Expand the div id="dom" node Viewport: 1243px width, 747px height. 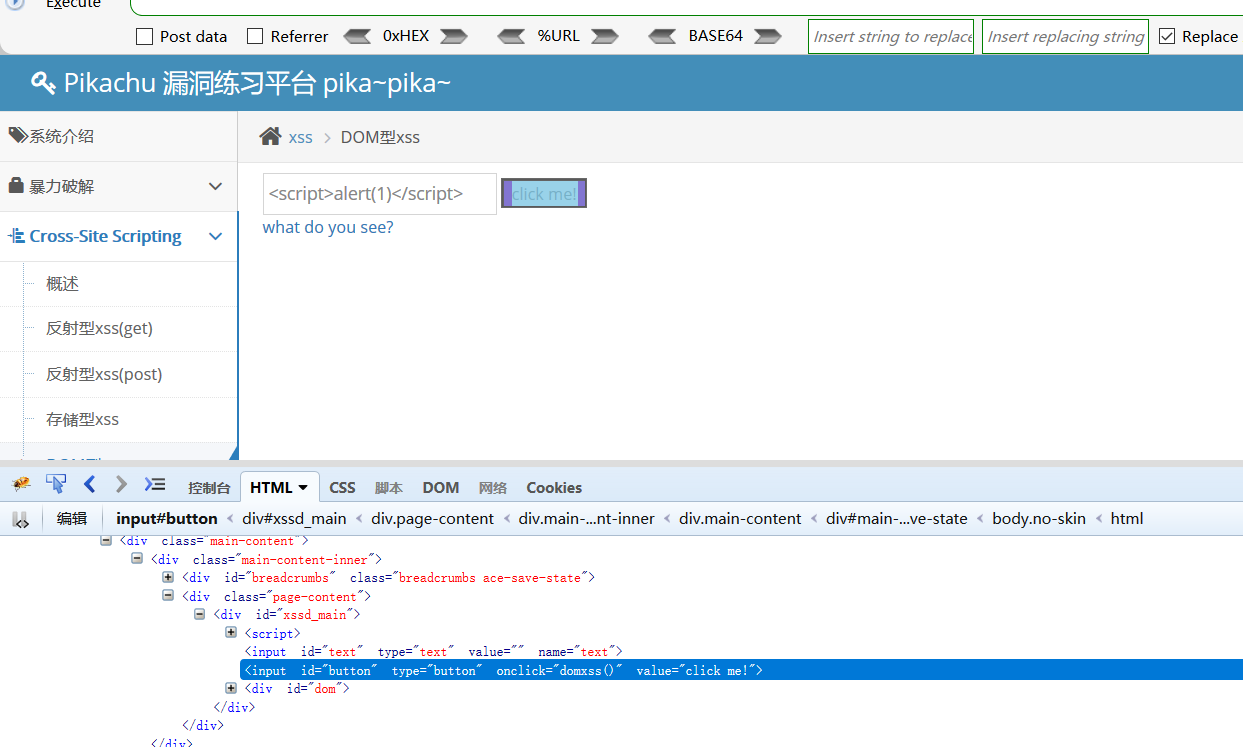pos(231,688)
